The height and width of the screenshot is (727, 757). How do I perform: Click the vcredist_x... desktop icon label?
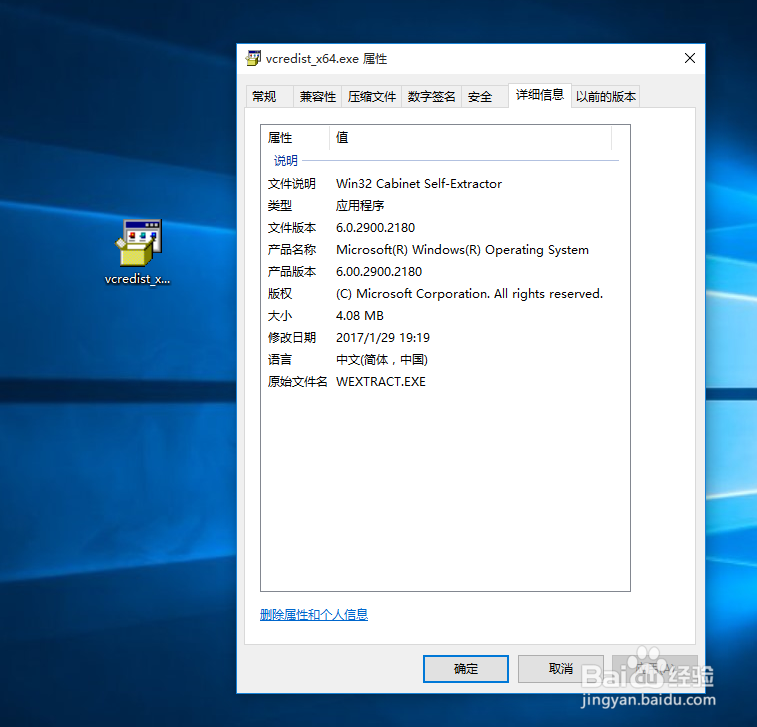point(137,279)
